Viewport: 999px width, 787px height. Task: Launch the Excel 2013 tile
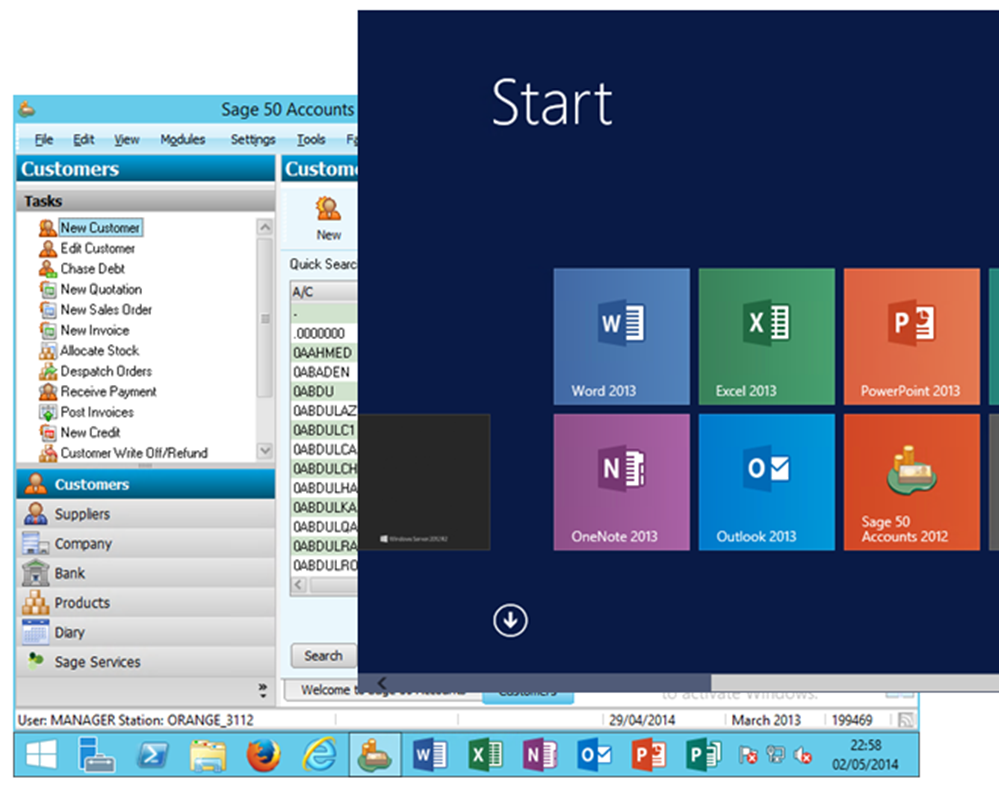tap(766, 336)
